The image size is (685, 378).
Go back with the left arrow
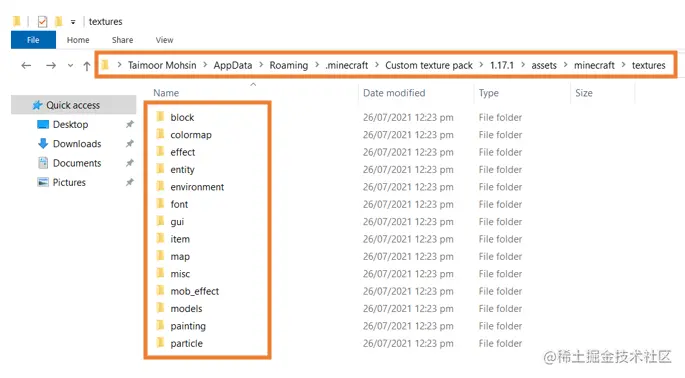click(x=26, y=66)
